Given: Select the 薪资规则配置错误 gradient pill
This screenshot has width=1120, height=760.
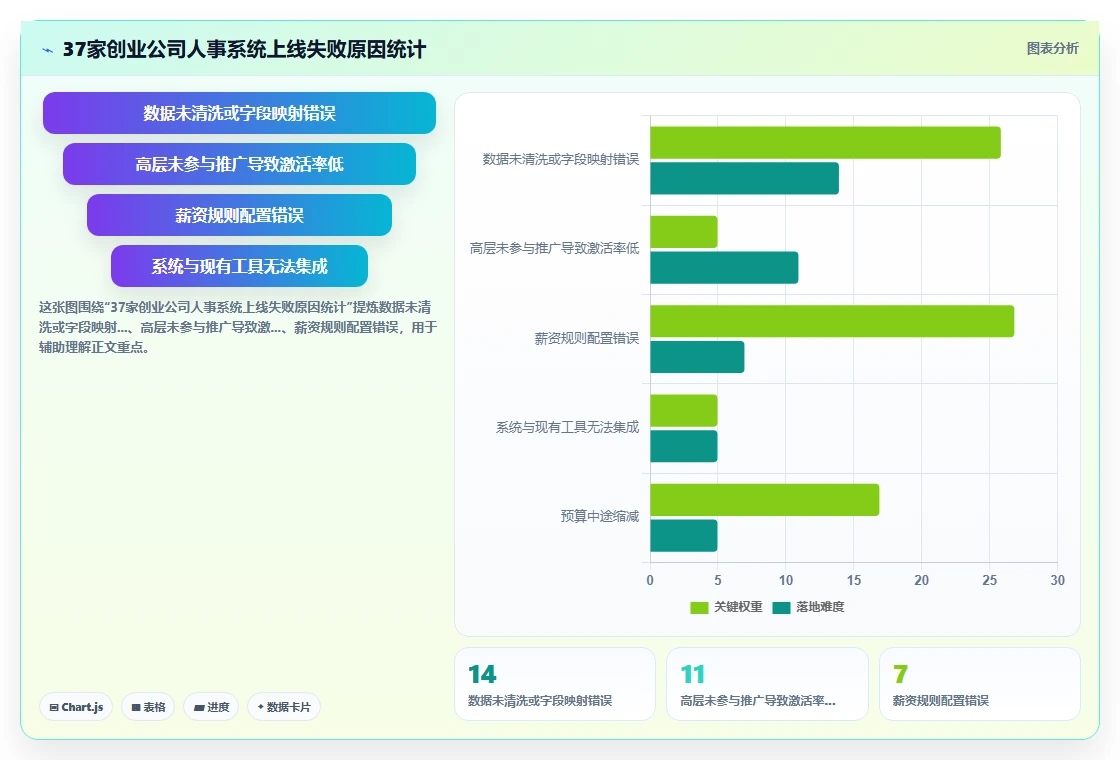Looking at the screenshot, I should pyautogui.click(x=239, y=215).
